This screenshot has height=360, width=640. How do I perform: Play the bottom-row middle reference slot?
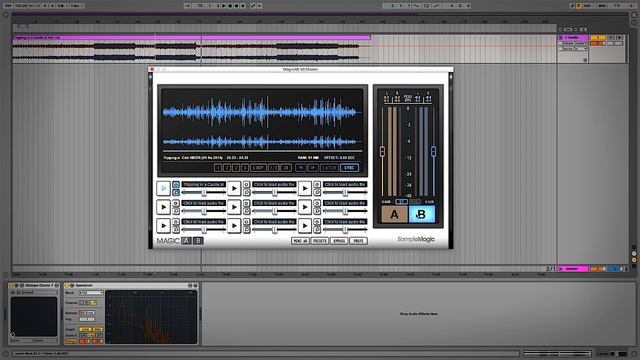point(234,225)
